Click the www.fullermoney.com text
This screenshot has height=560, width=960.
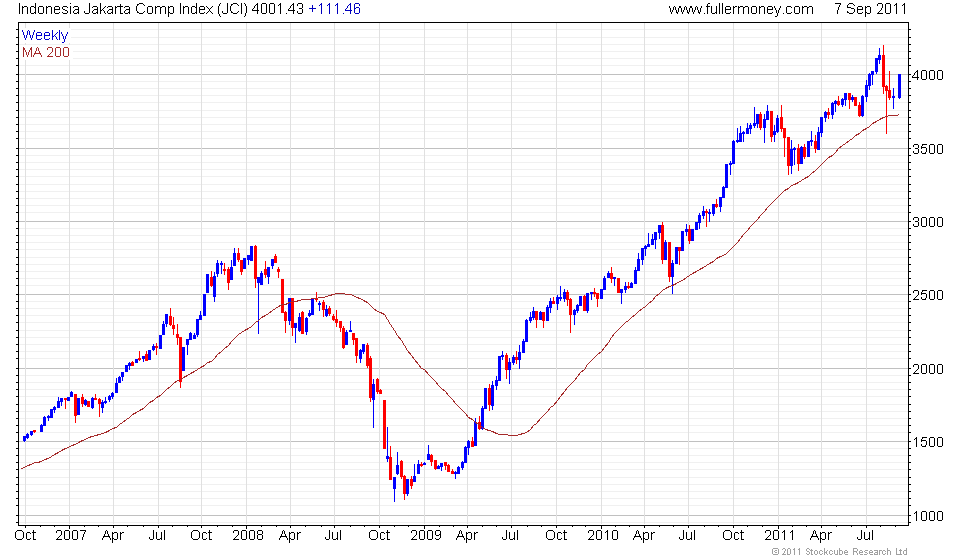[741, 9]
